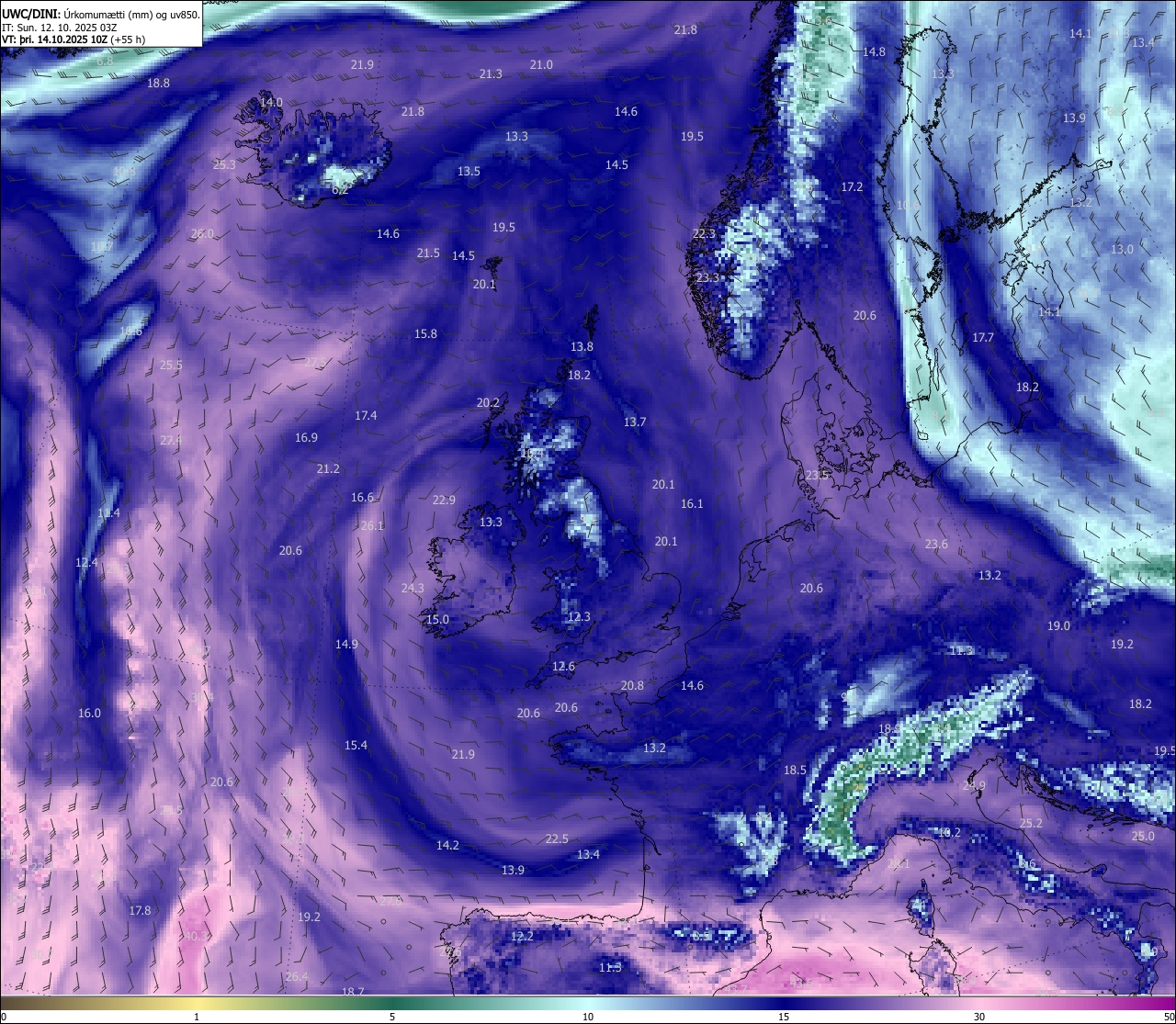
Task: Click the color scale label 30
Action: (x=979, y=1017)
